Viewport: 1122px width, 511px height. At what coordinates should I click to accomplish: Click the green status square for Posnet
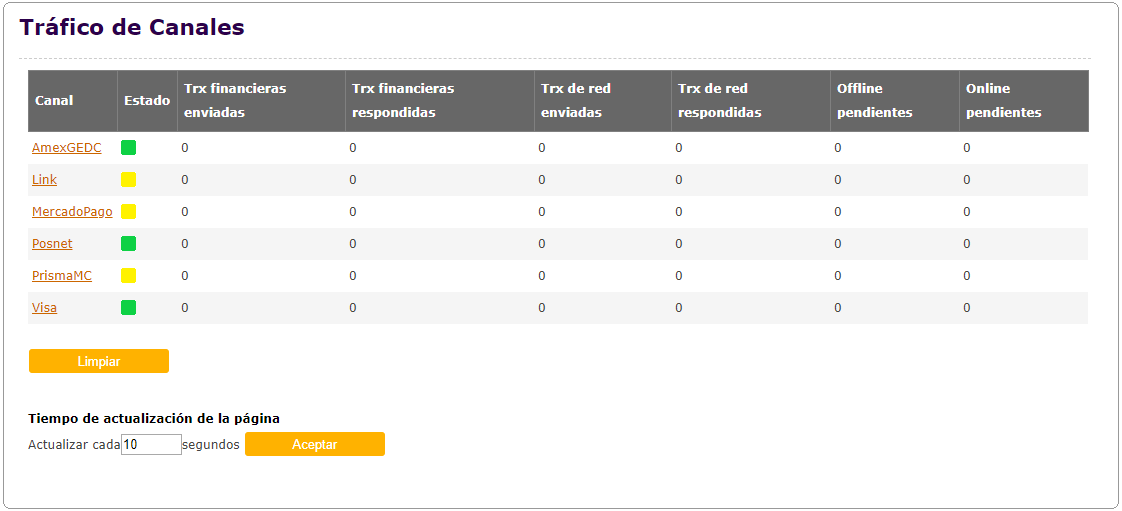point(128,244)
